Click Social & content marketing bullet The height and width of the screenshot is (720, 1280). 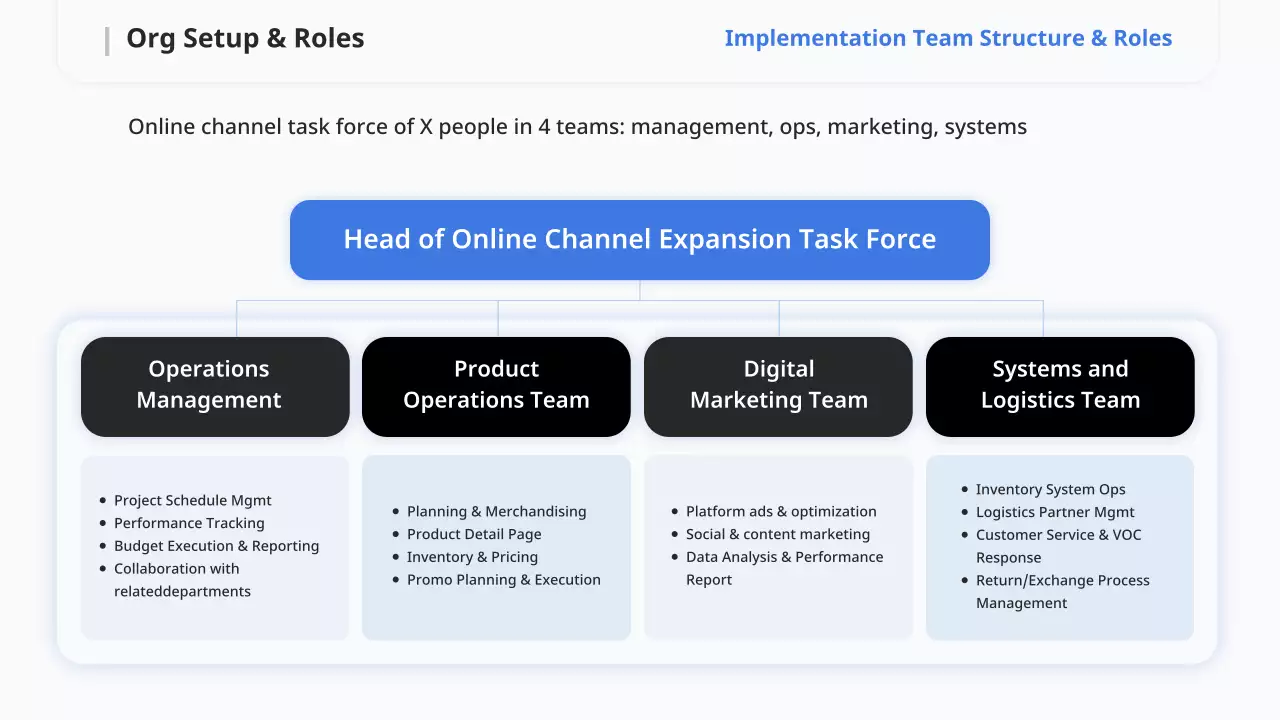[x=777, y=535]
